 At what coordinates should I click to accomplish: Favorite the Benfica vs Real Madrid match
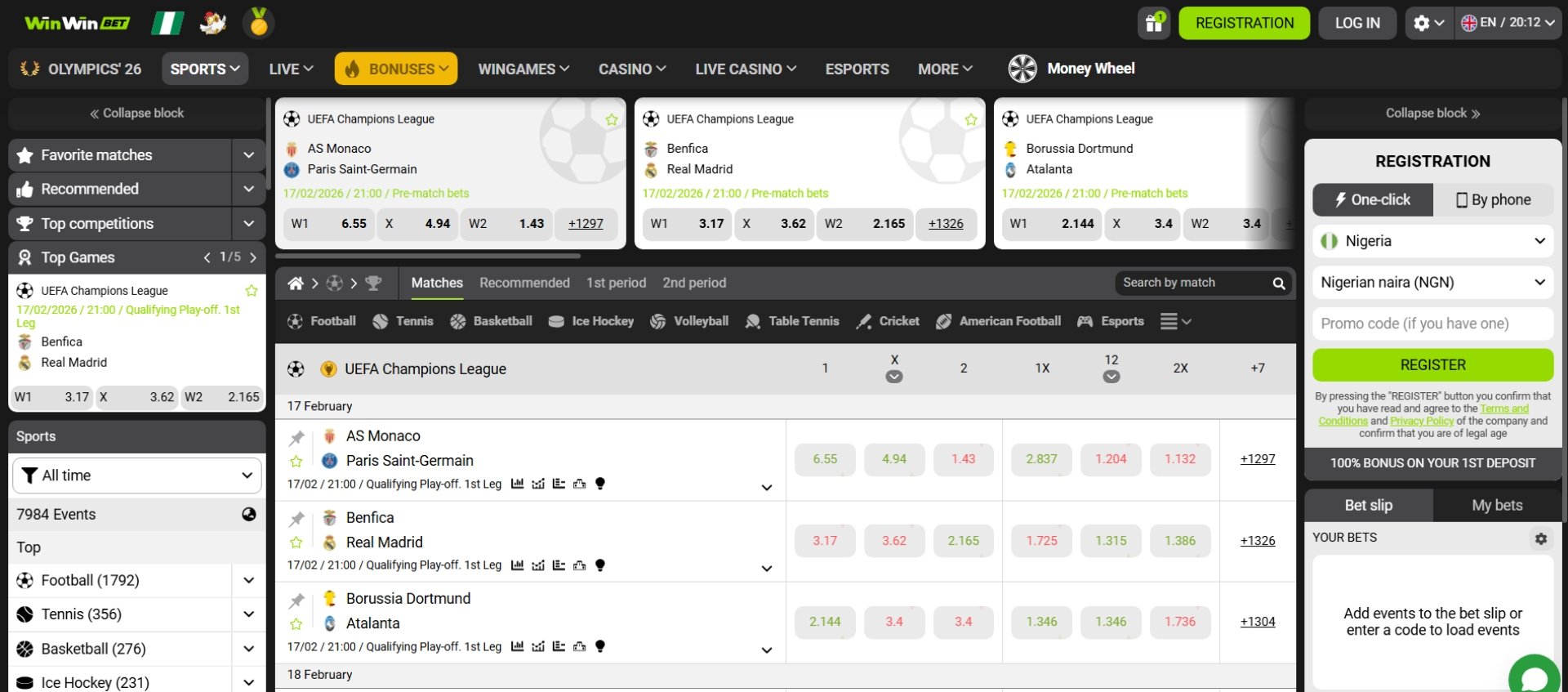point(296,542)
